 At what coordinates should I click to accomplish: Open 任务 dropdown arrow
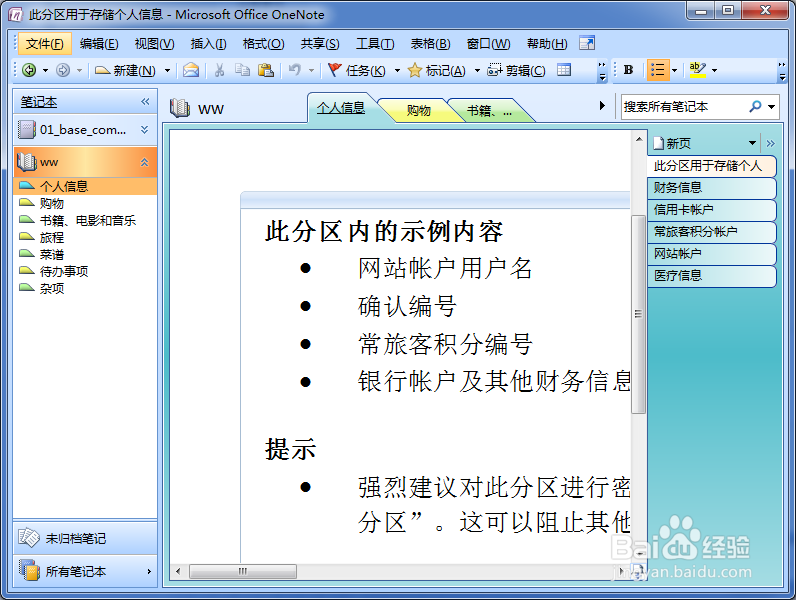[397, 70]
